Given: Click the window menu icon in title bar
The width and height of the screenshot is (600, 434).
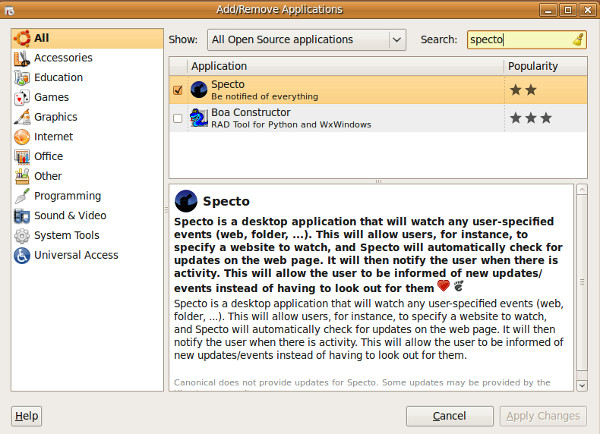Looking at the screenshot, I should [x=10, y=10].
